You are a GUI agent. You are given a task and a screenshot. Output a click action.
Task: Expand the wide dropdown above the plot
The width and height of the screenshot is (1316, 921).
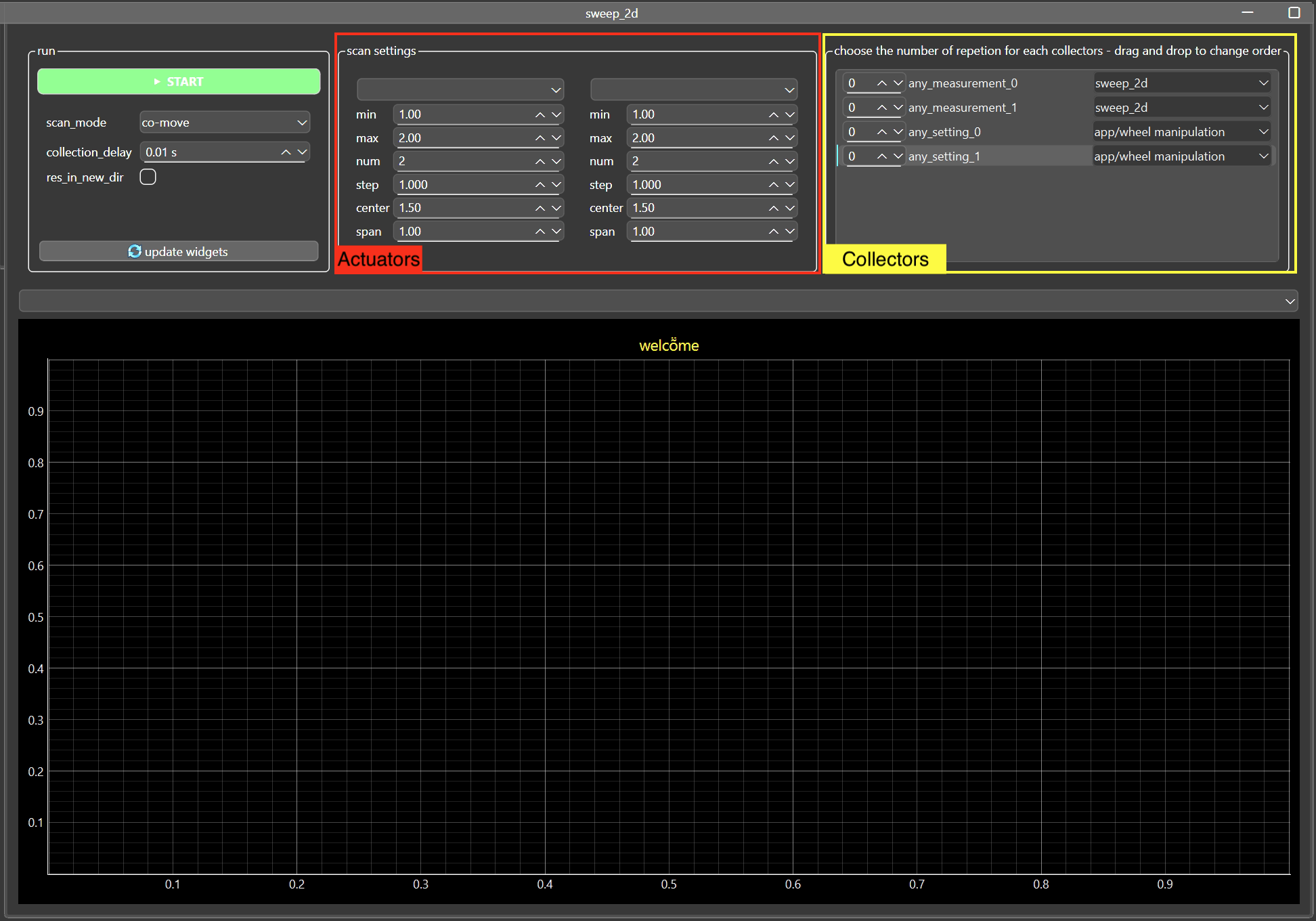coord(658,301)
